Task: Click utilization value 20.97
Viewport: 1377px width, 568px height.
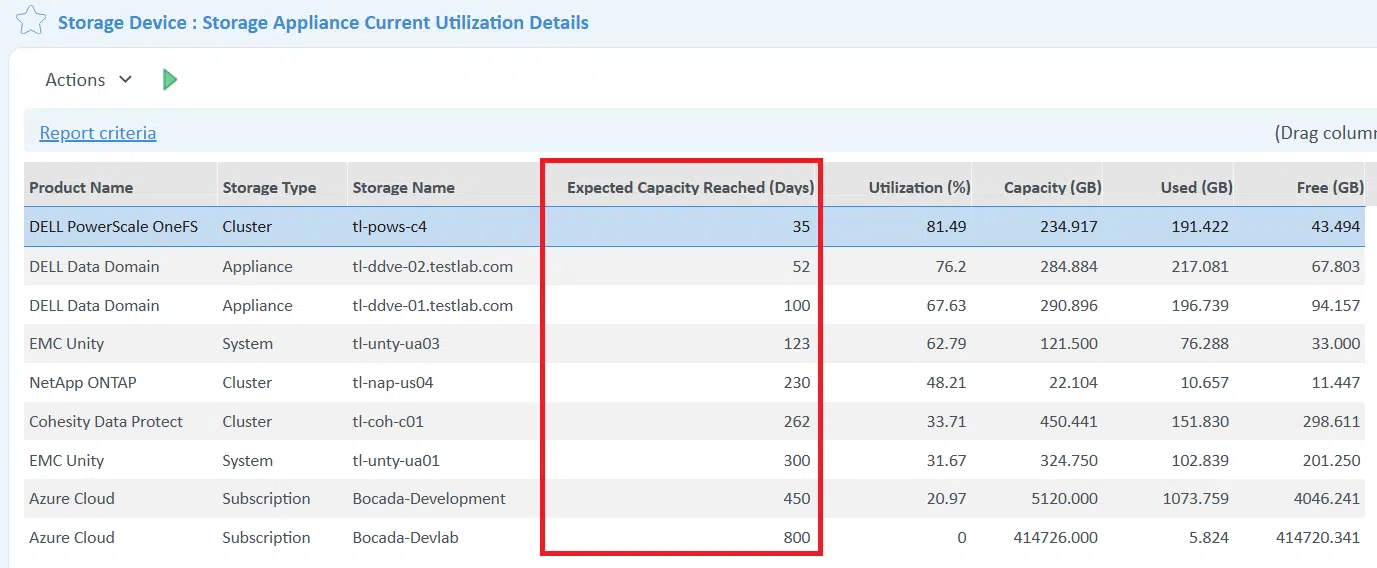Action: point(946,499)
